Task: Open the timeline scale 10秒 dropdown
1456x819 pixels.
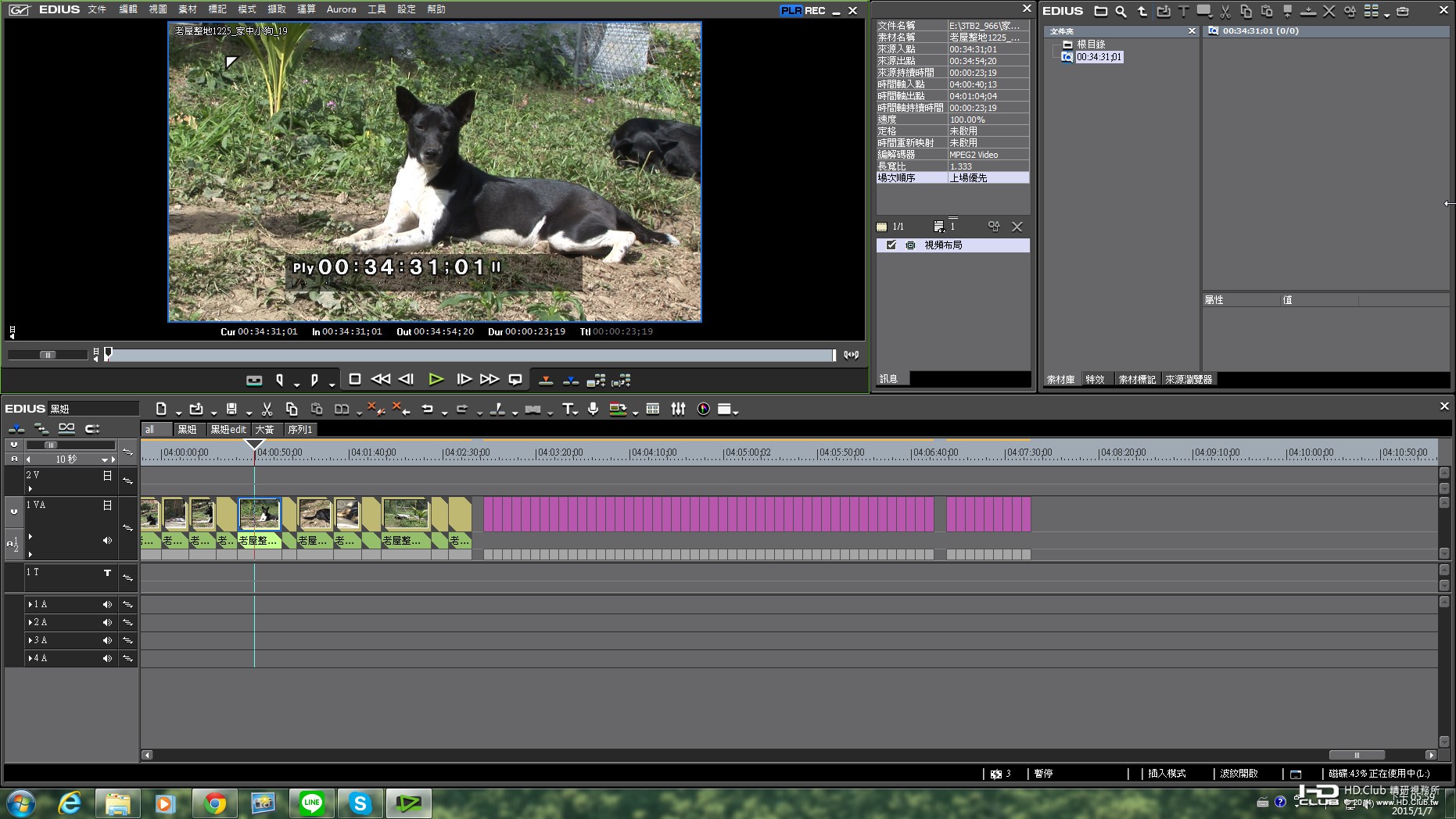Action: [104, 460]
